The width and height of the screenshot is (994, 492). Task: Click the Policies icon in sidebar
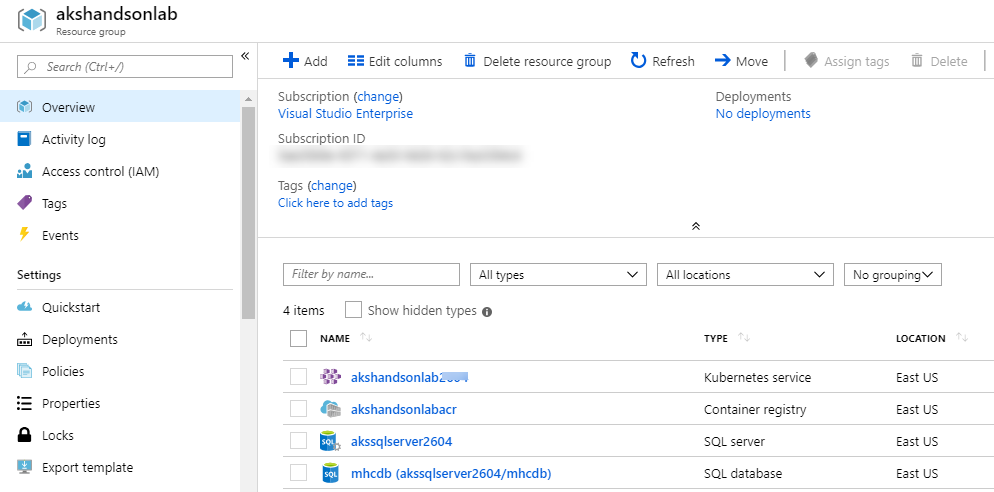tap(24, 371)
